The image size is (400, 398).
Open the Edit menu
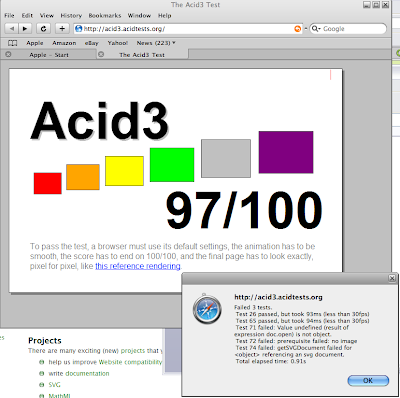point(27,16)
